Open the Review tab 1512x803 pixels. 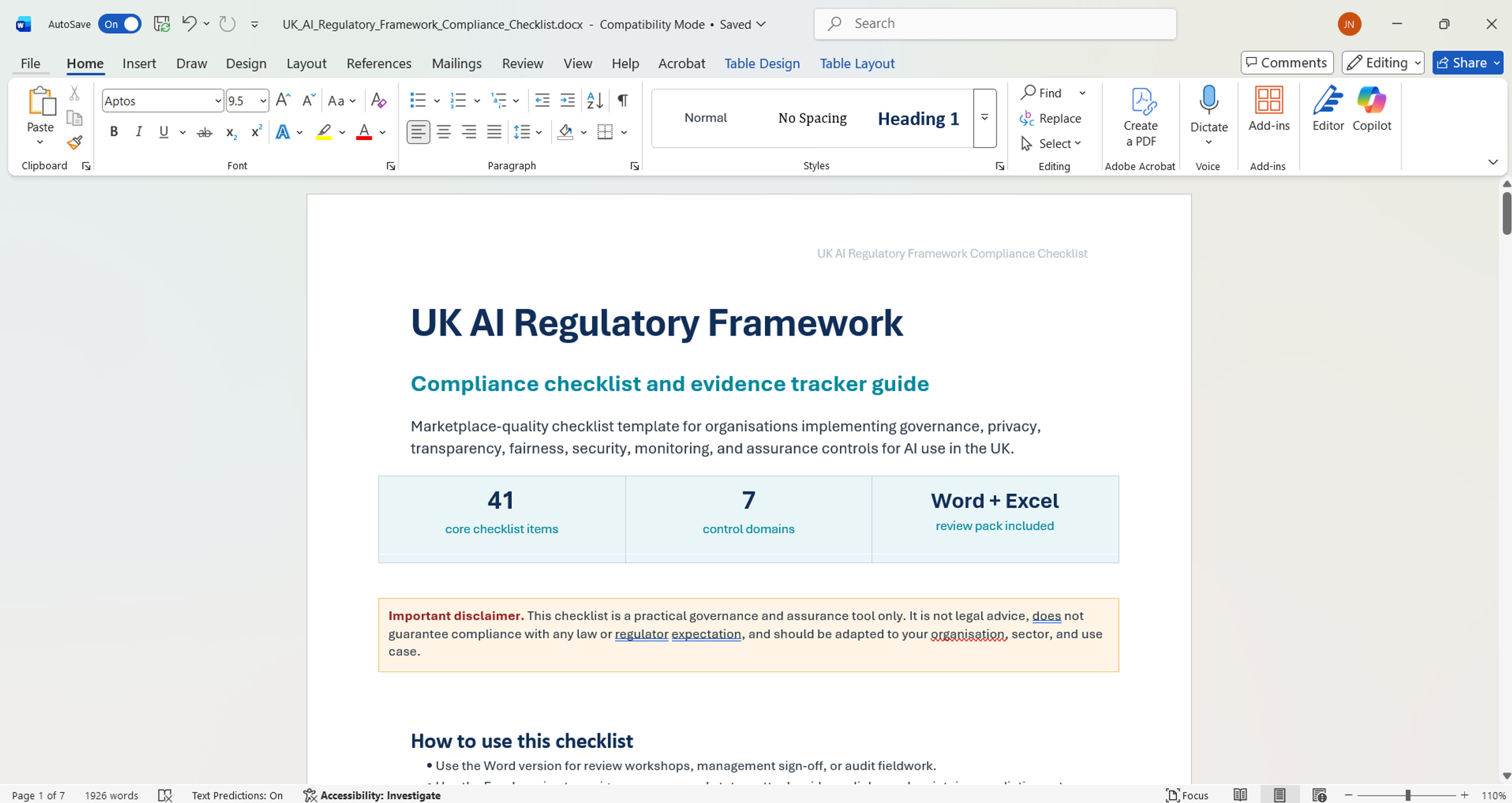(x=523, y=63)
